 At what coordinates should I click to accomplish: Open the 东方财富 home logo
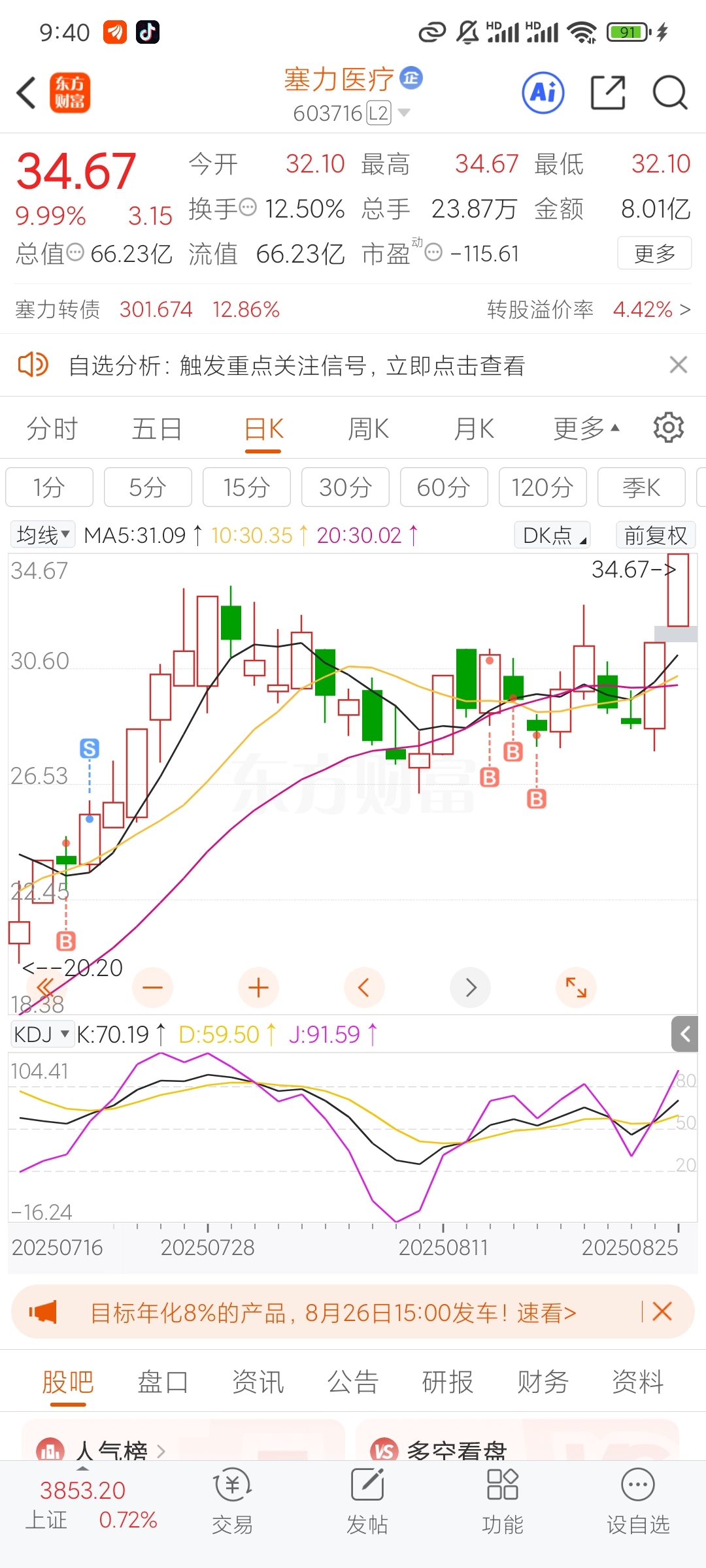point(70,92)
